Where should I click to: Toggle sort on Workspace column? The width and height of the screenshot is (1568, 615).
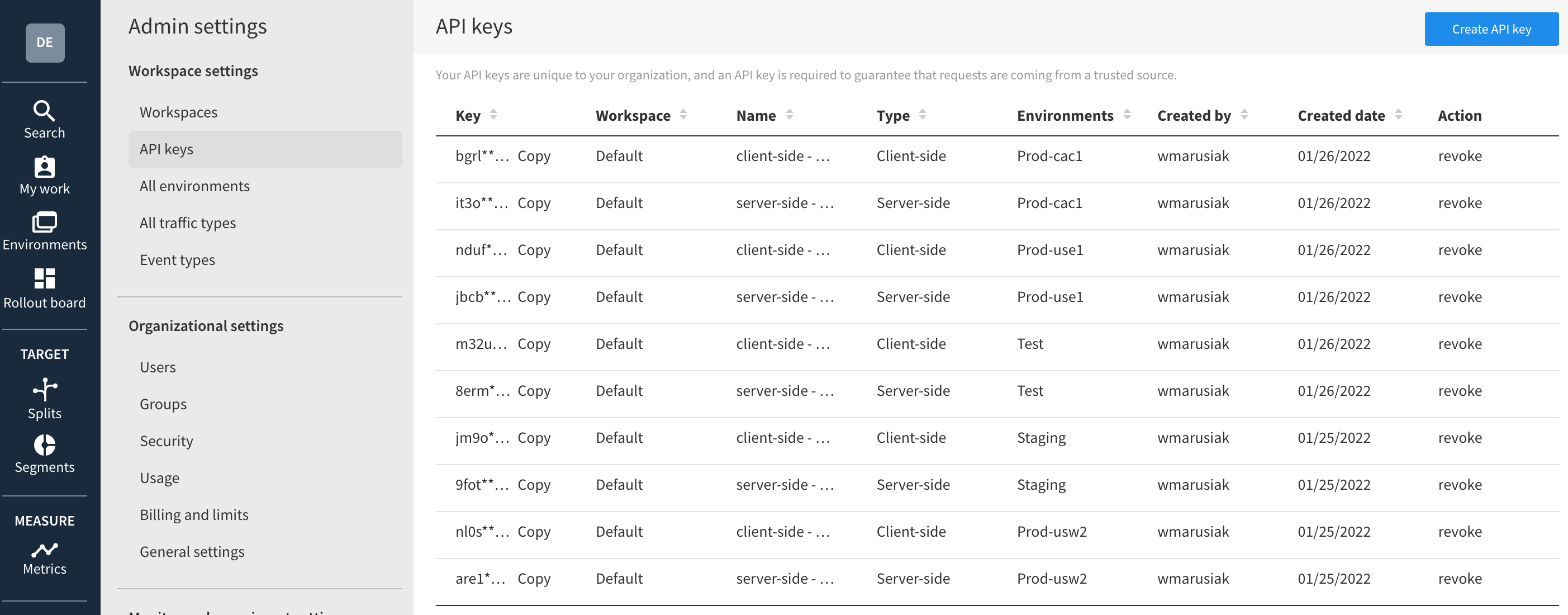[x=684, y=114]
